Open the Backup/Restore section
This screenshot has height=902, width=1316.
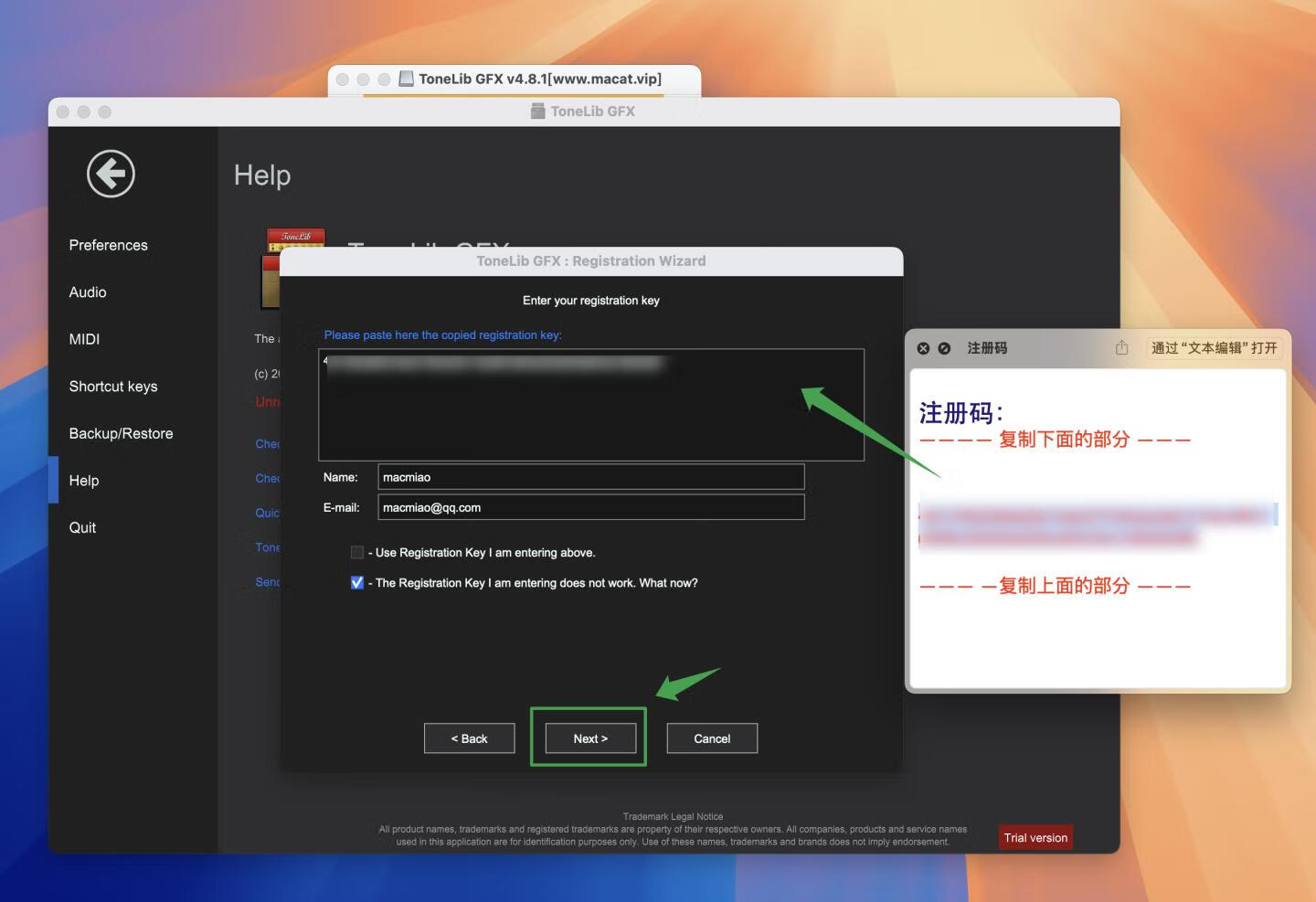(121, 433)
